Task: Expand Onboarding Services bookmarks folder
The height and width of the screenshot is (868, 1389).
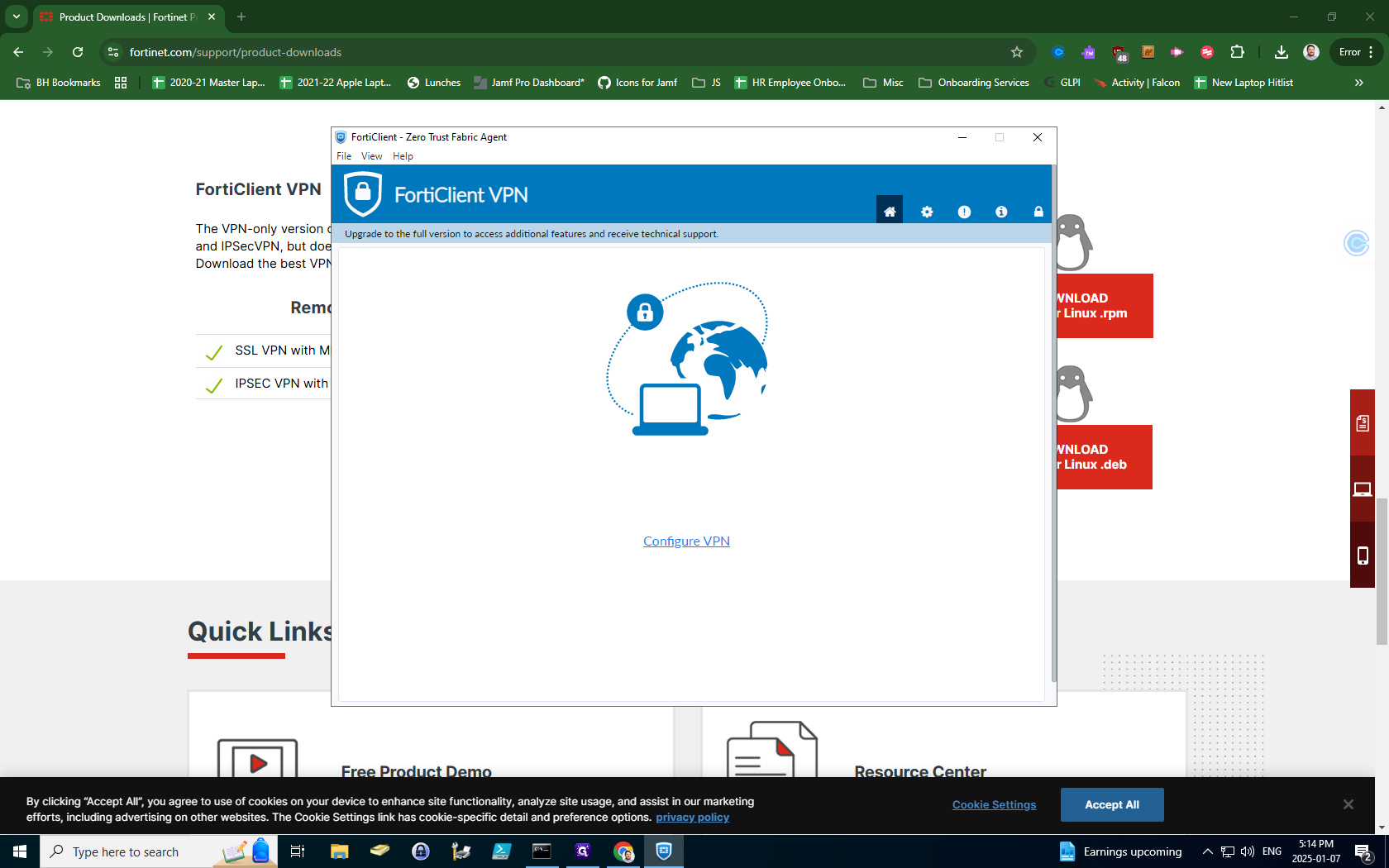Action: click(x=974, y=83)
